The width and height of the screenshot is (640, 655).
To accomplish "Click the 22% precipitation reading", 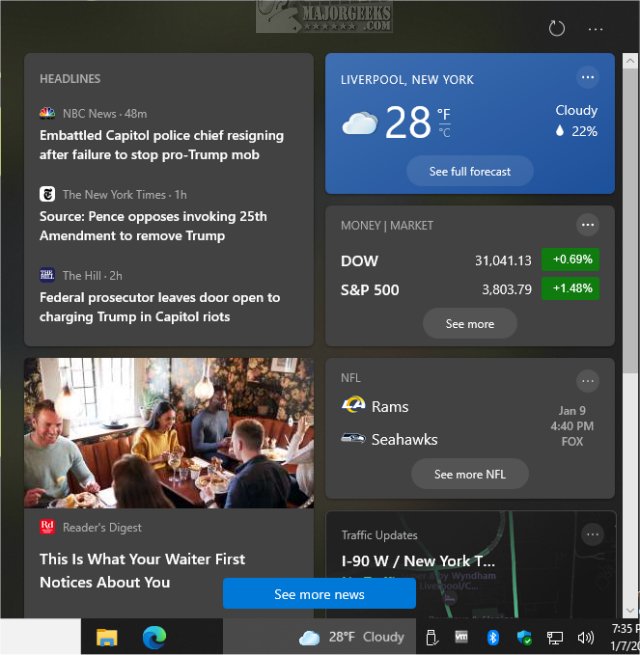I will [x=577, y=131].
